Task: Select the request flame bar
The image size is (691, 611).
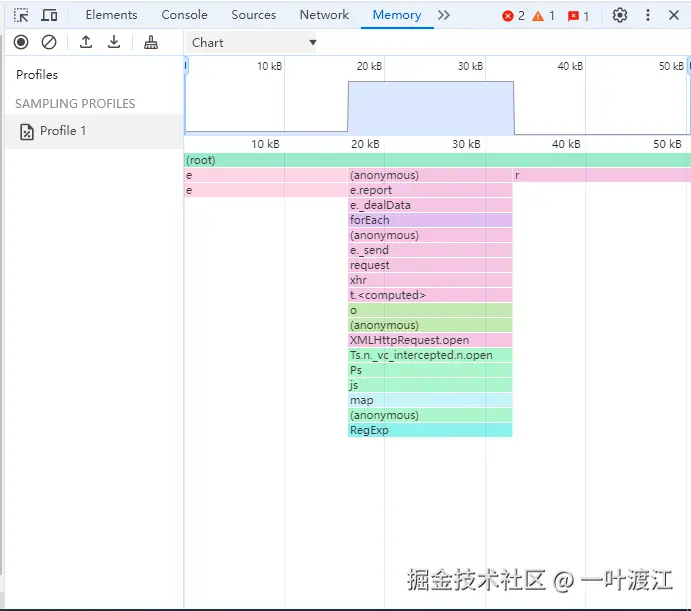Action: tap(430, 265)
